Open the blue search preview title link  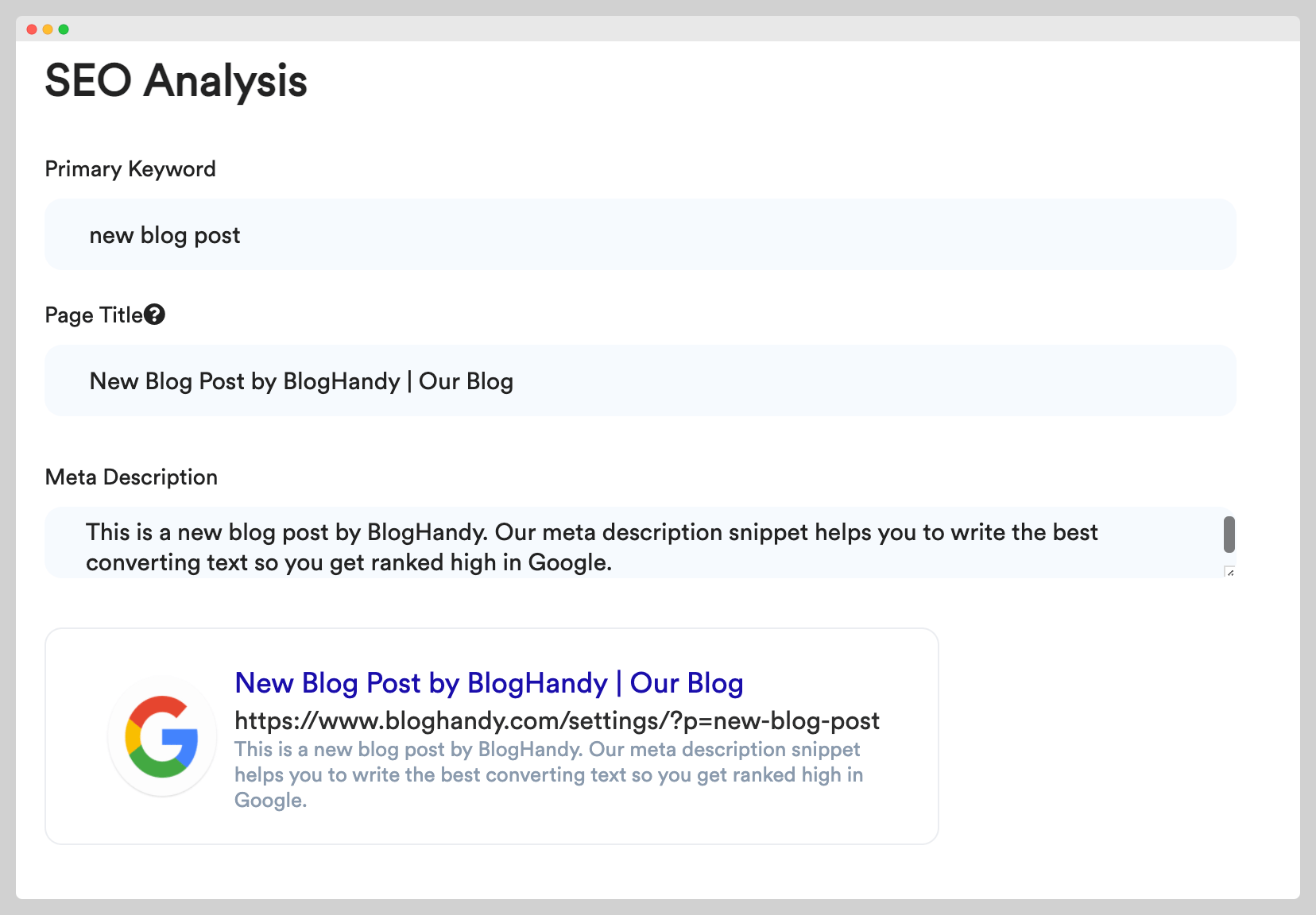point(489,683)
